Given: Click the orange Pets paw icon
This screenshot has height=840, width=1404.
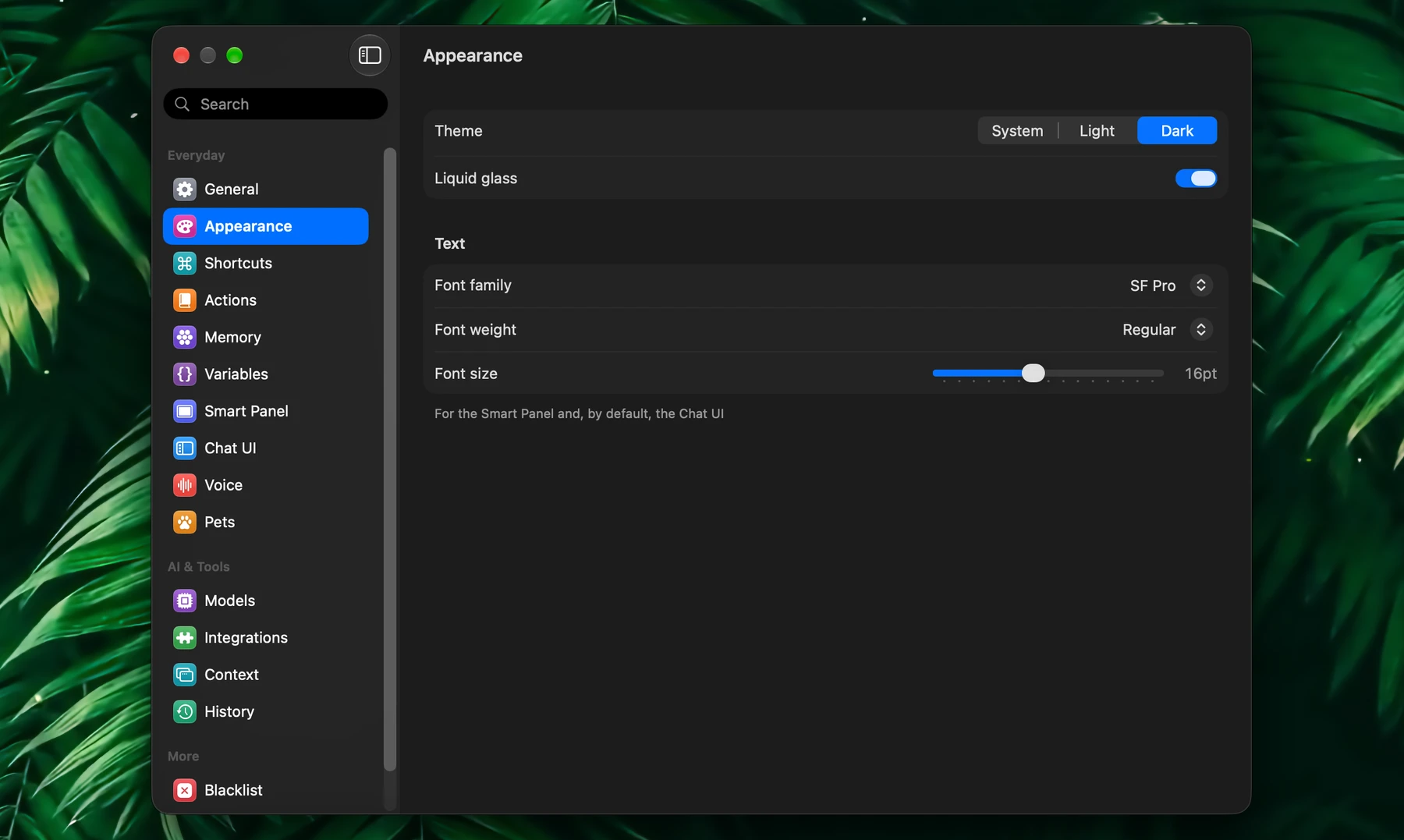Looking at the screenshot, I should pyautogui.click(x=185, y=522).
